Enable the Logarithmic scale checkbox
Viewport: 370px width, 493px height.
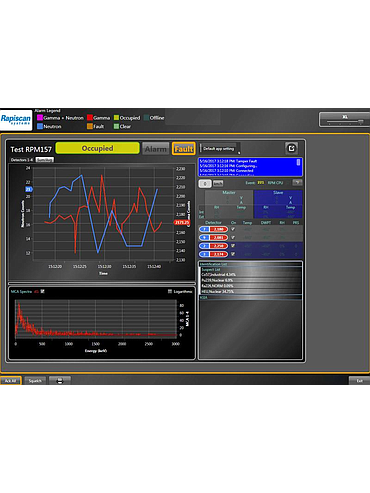[x=170, y=292]
